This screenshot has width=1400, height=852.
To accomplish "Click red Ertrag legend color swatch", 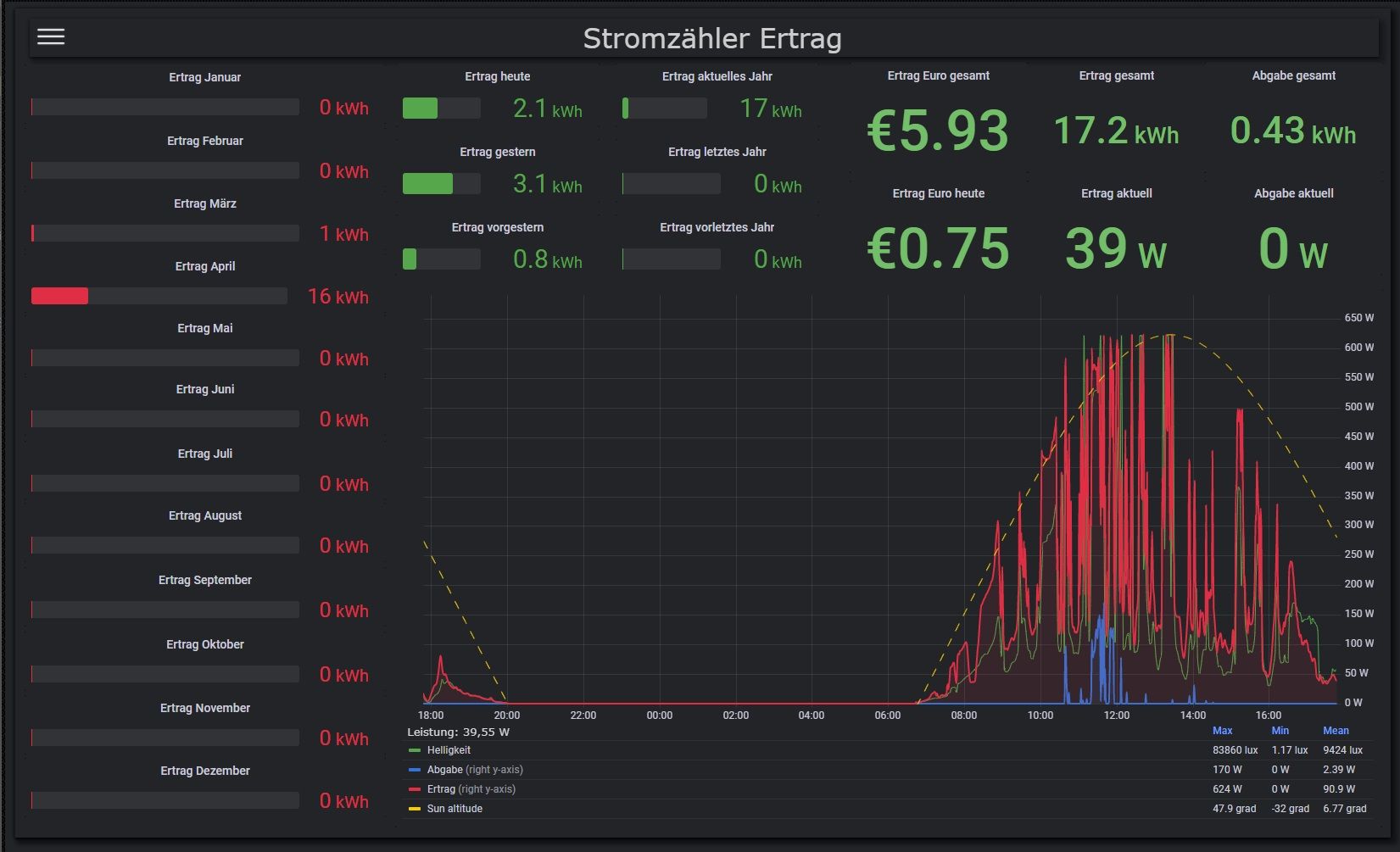I will click(x=415, y=789).
